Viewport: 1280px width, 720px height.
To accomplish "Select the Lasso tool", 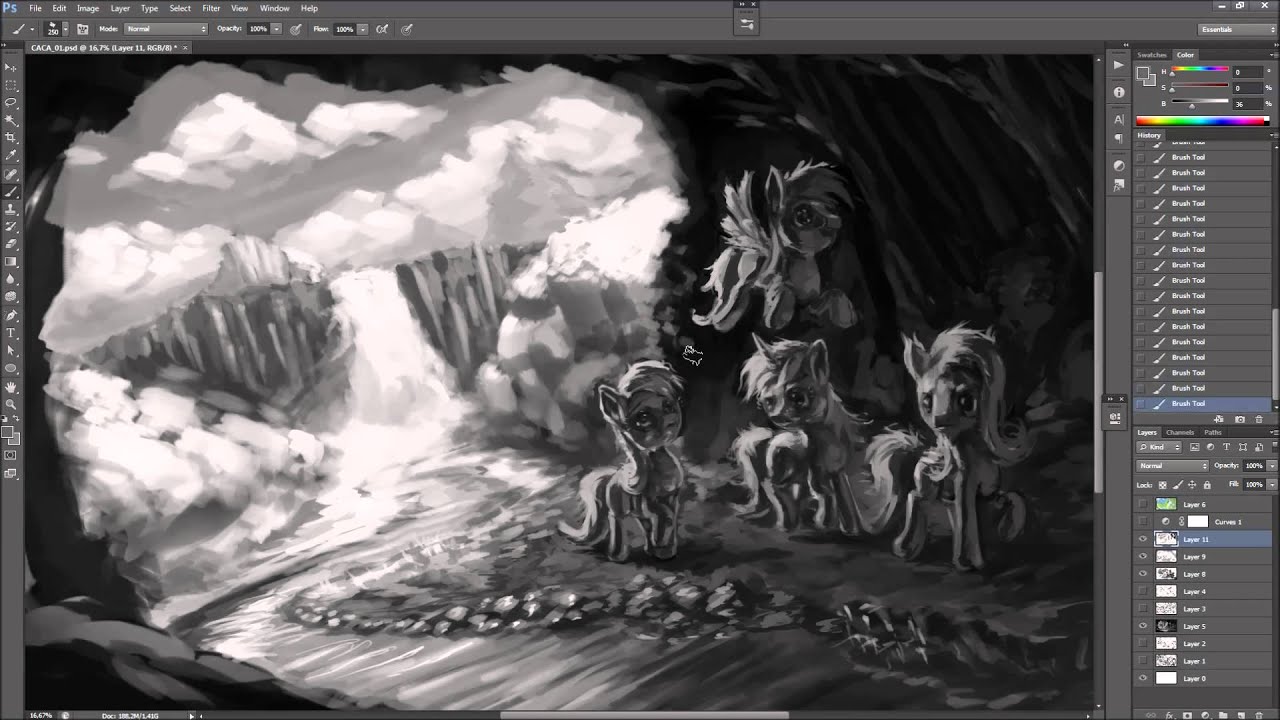I will (x=11, y=102).
